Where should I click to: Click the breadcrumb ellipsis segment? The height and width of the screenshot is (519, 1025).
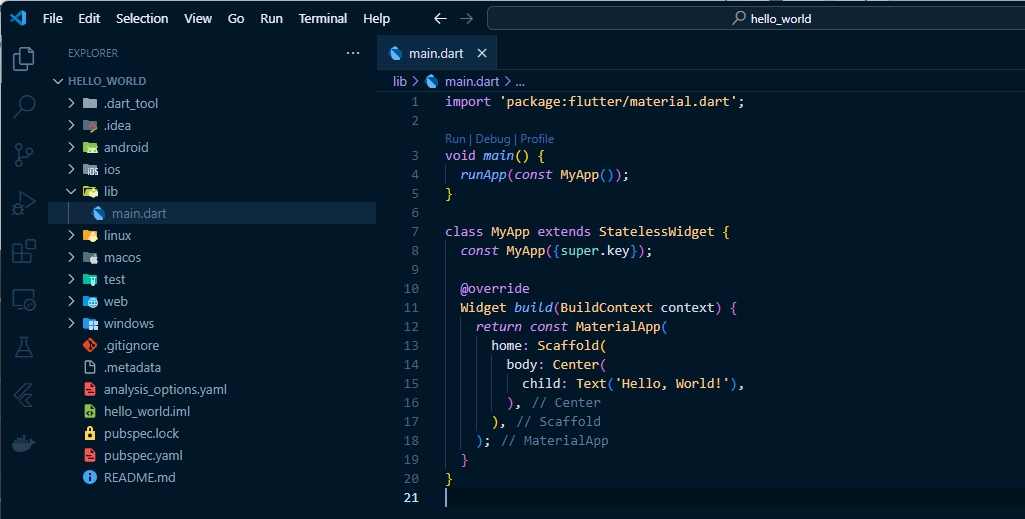pos(520,82)
